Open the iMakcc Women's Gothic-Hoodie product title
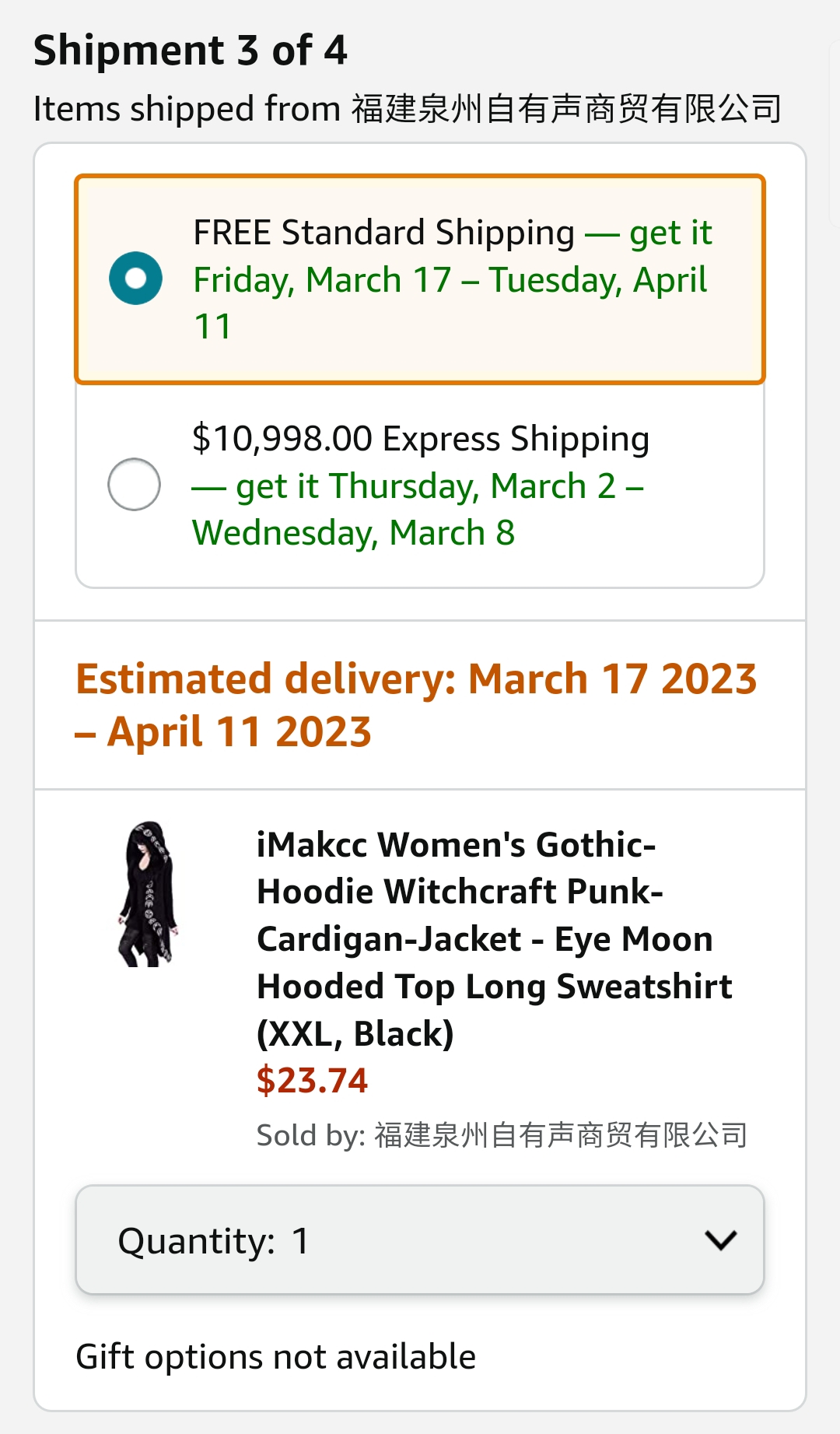 pos(493,938)
